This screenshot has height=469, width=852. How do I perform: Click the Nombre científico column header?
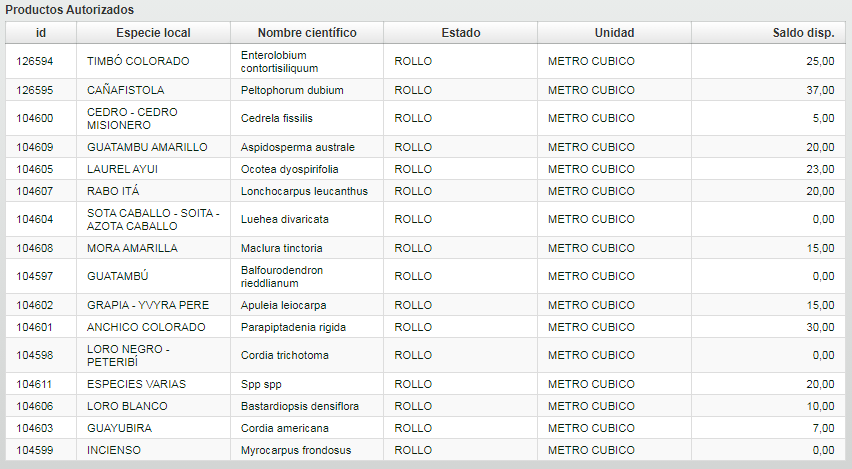click(x=307, y=33)
